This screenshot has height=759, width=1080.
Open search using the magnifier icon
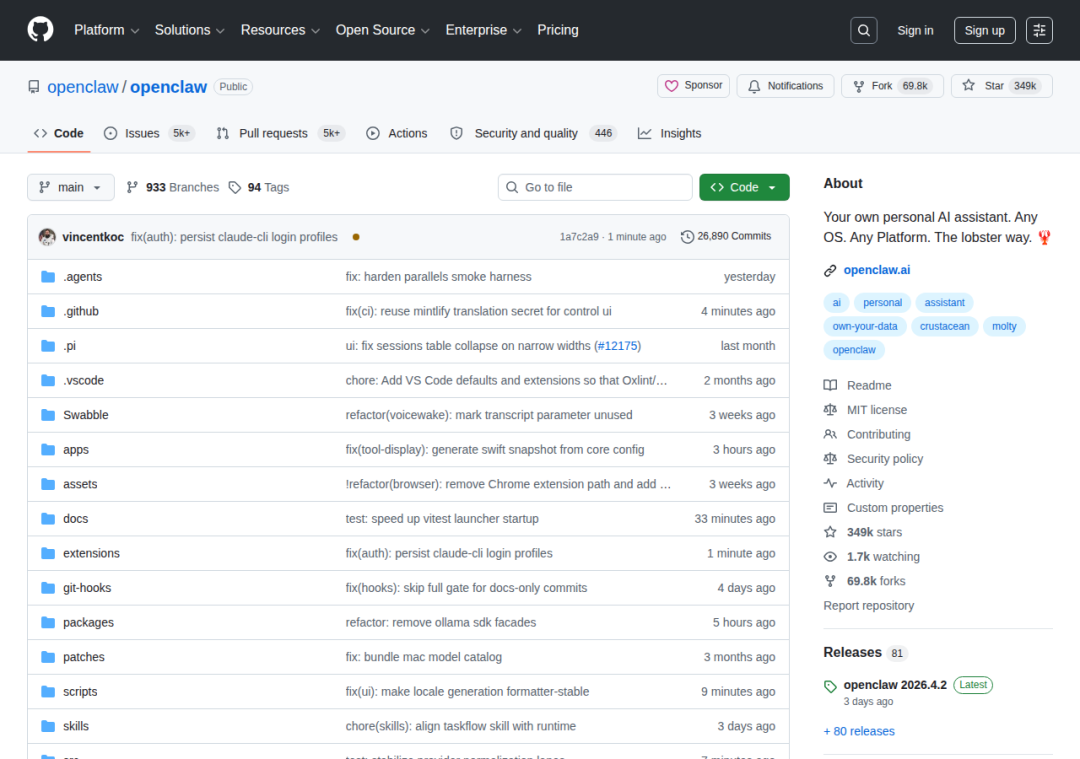click(x=863, y=30)
